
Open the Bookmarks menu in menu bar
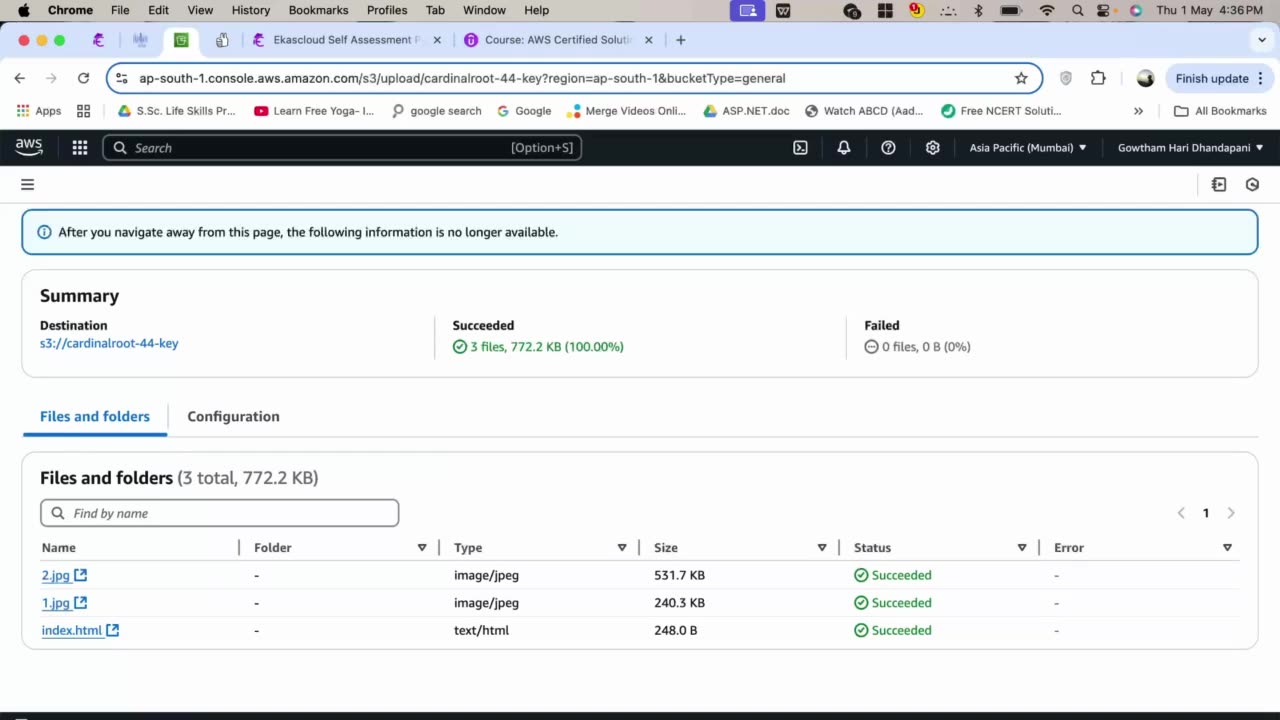(318, 10)
